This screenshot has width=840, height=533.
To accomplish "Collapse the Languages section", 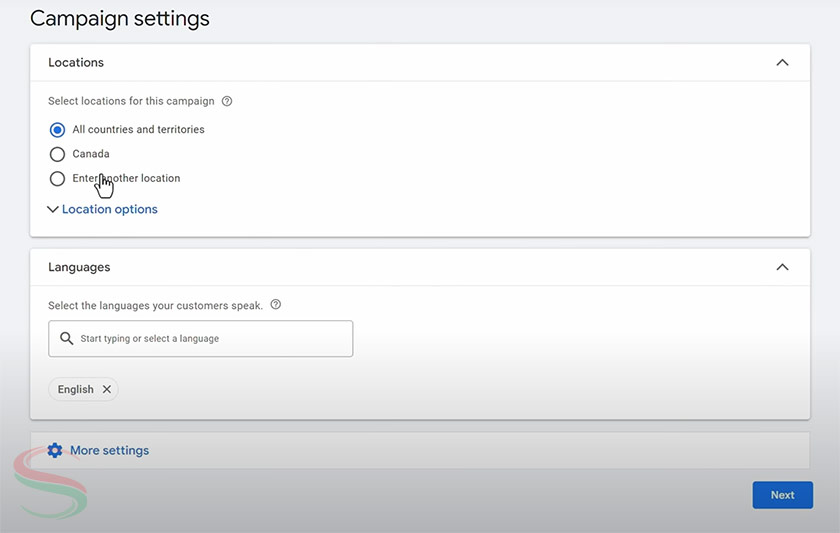I will tap(782, 267).
